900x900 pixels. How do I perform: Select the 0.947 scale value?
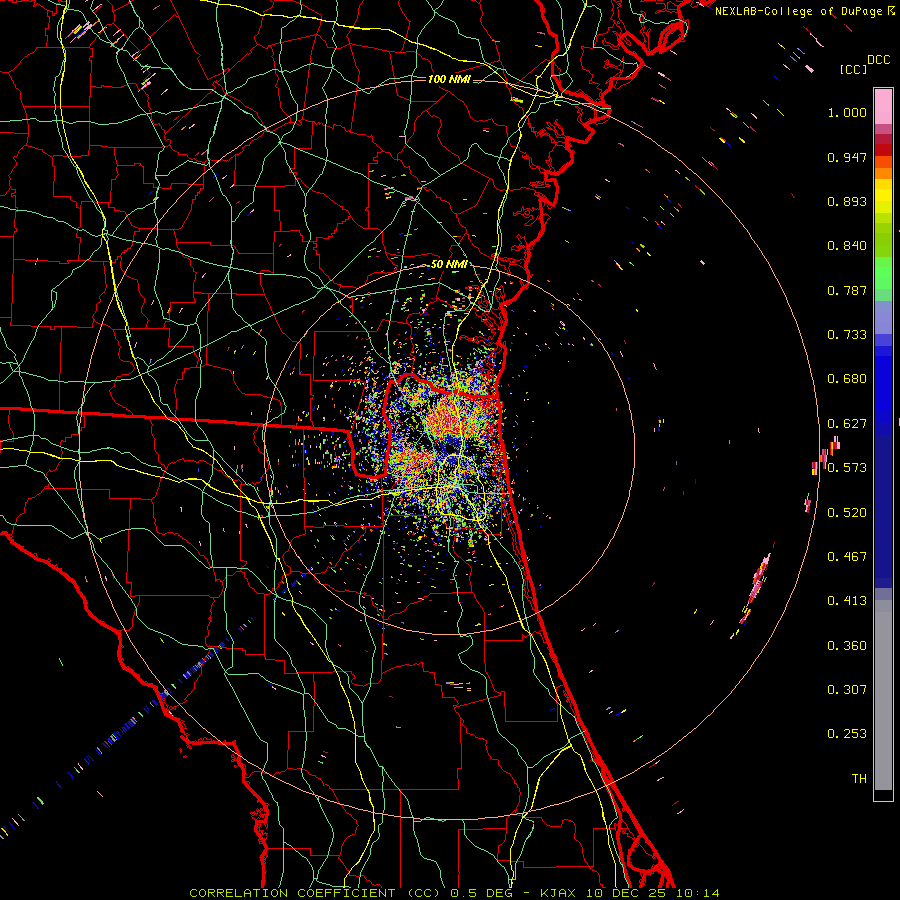847,157
